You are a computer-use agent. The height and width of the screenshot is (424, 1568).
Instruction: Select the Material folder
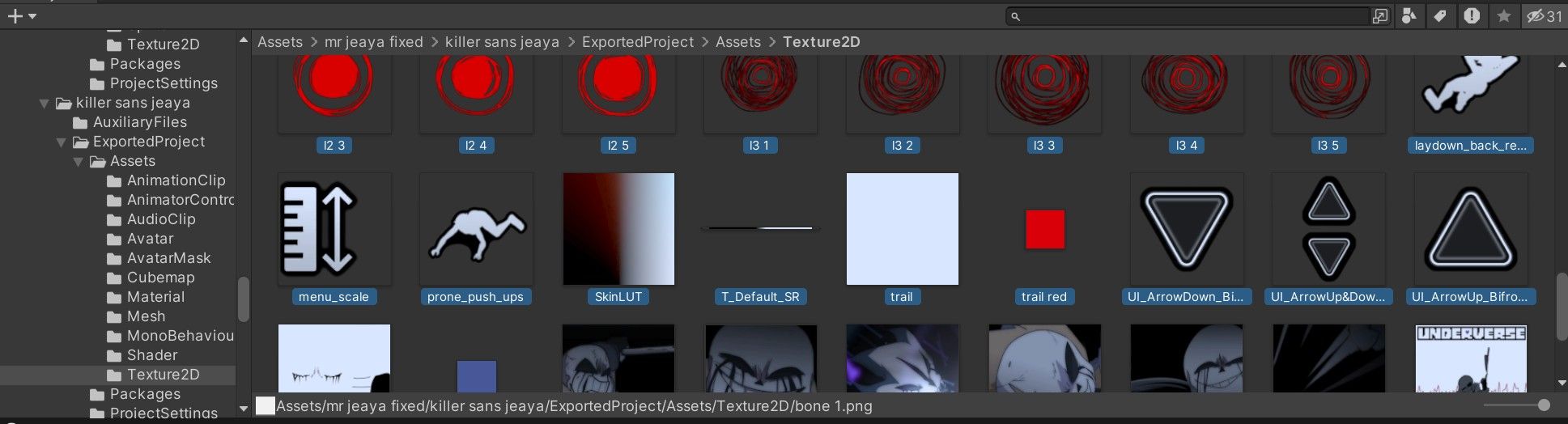pyautogui.click(x=145, y=297)
